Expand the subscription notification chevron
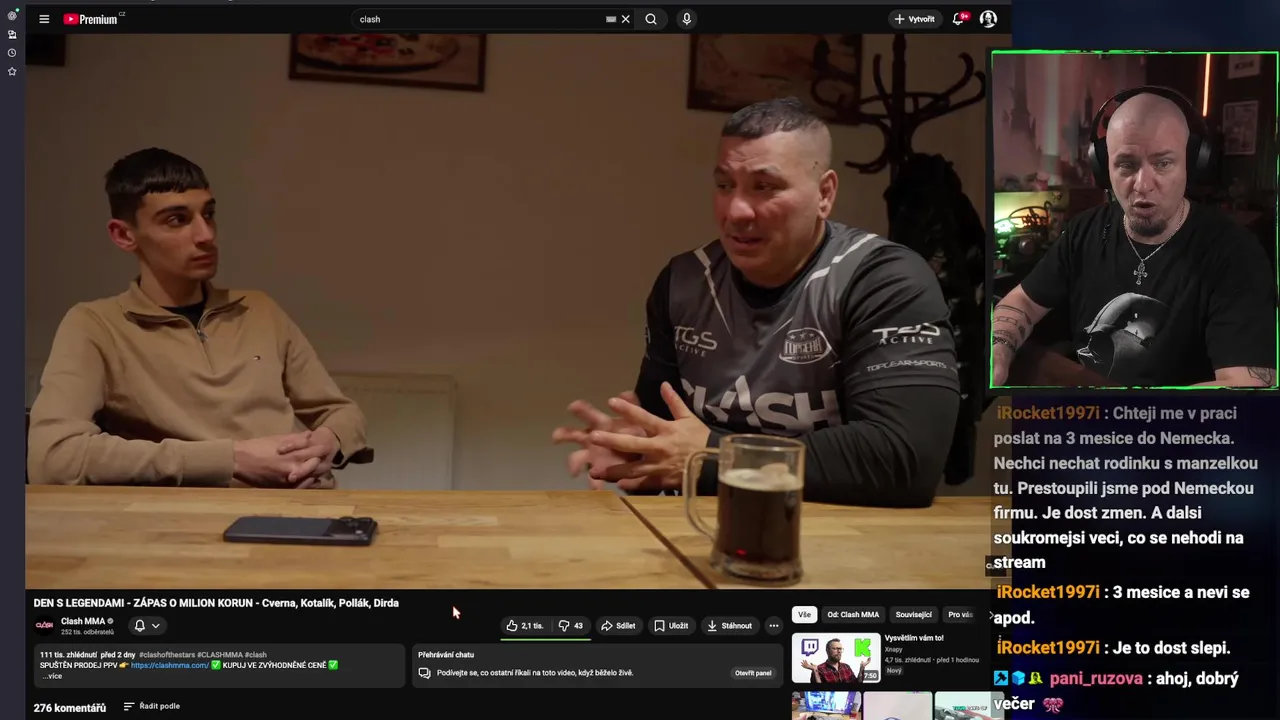This screenshot has height=720, width=1280. [x=155, y=626]
